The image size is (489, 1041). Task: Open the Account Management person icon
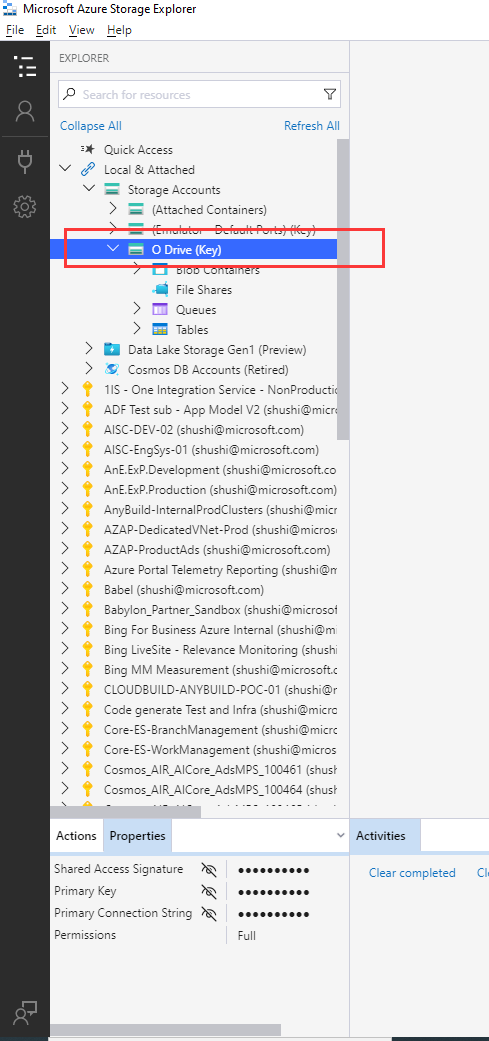(x=25, y=111)
